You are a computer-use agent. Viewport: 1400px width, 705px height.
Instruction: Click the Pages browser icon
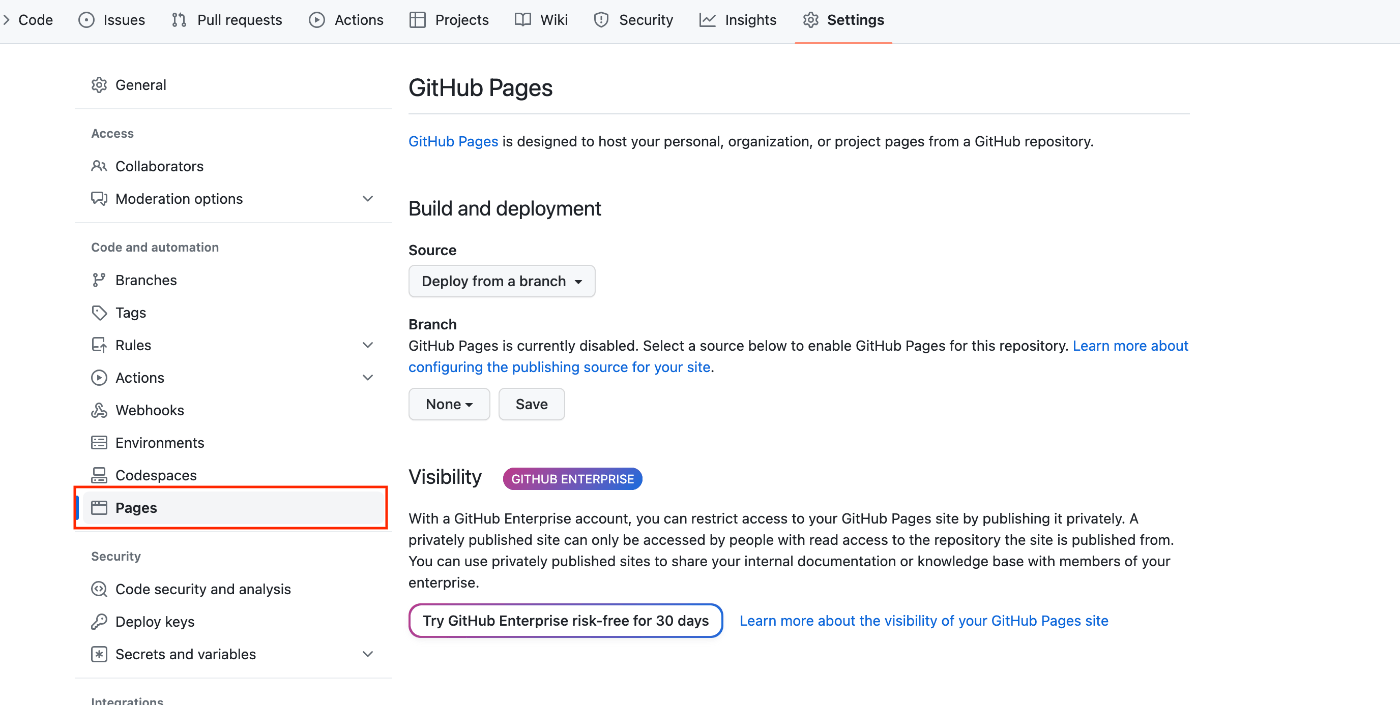[99, 508]
